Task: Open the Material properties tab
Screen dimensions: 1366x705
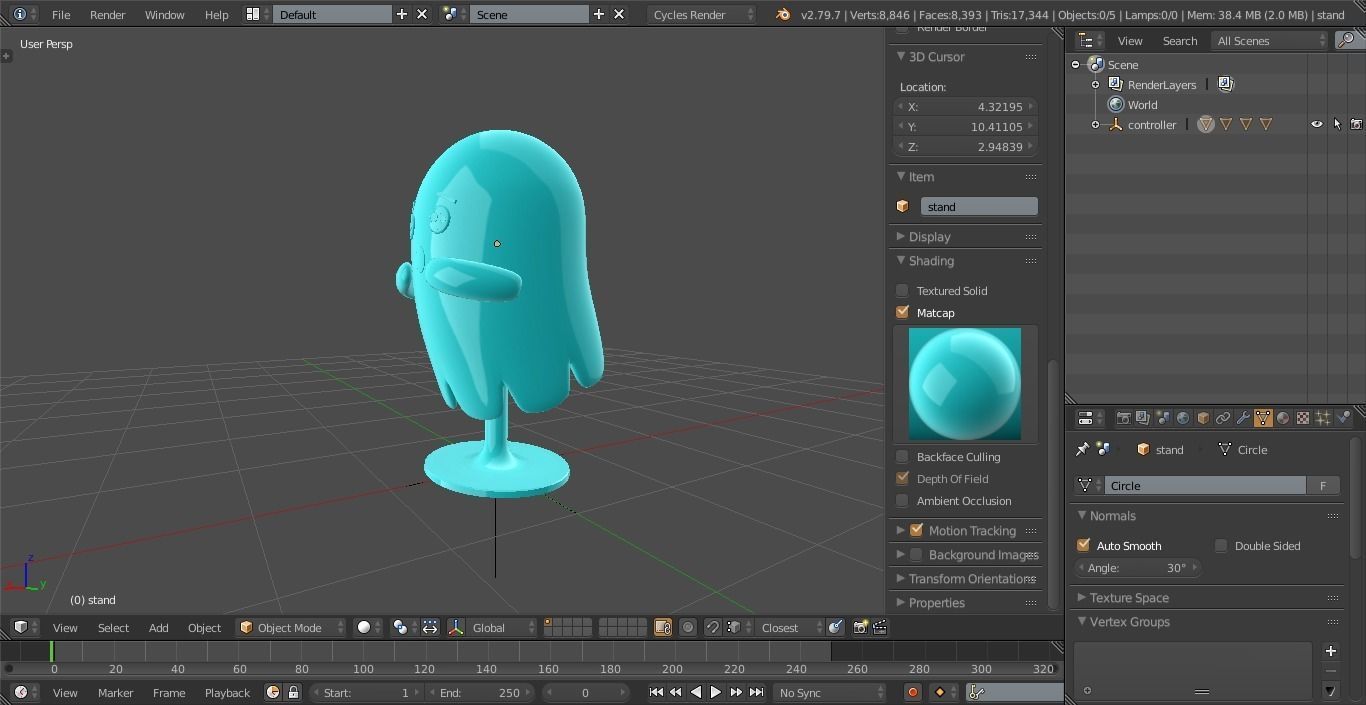Action: tap(1283, 418)
